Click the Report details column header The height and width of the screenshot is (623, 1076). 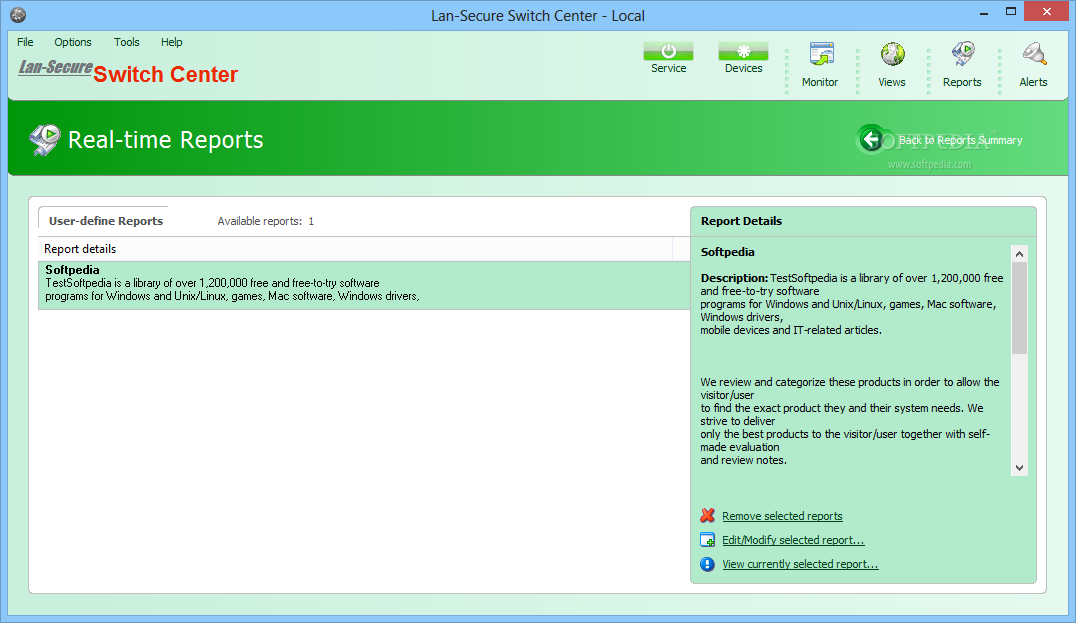pos(355,249)
